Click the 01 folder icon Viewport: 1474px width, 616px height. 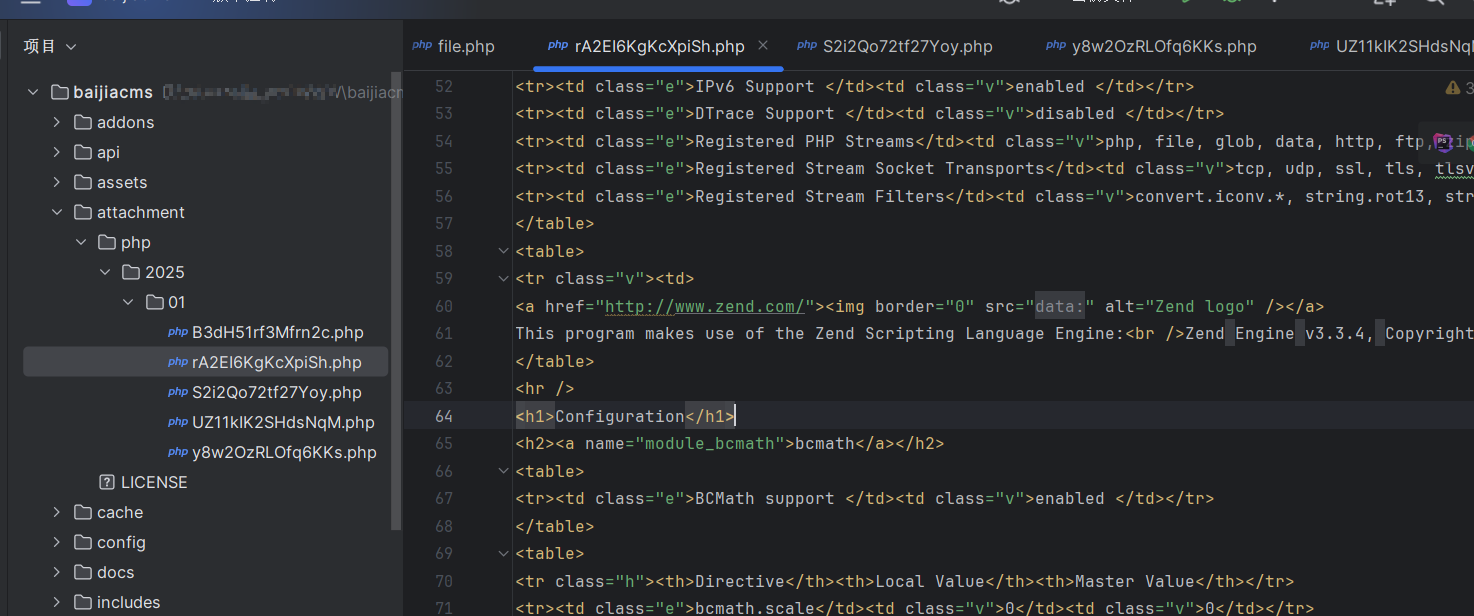[x=154, y=302]
